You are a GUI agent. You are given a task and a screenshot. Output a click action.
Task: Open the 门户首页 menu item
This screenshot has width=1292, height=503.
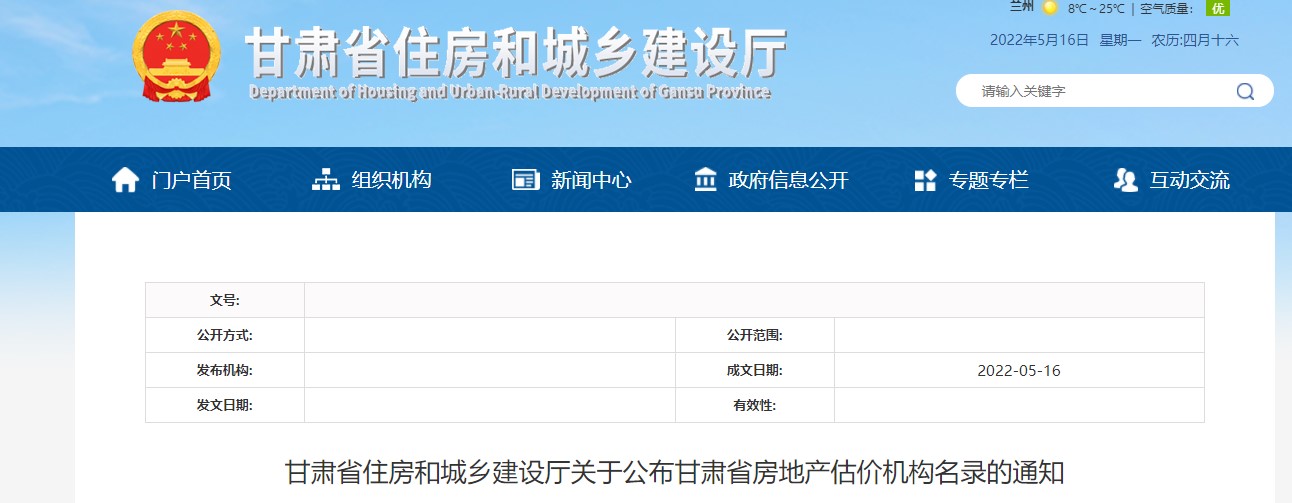(x=191, y=180)
